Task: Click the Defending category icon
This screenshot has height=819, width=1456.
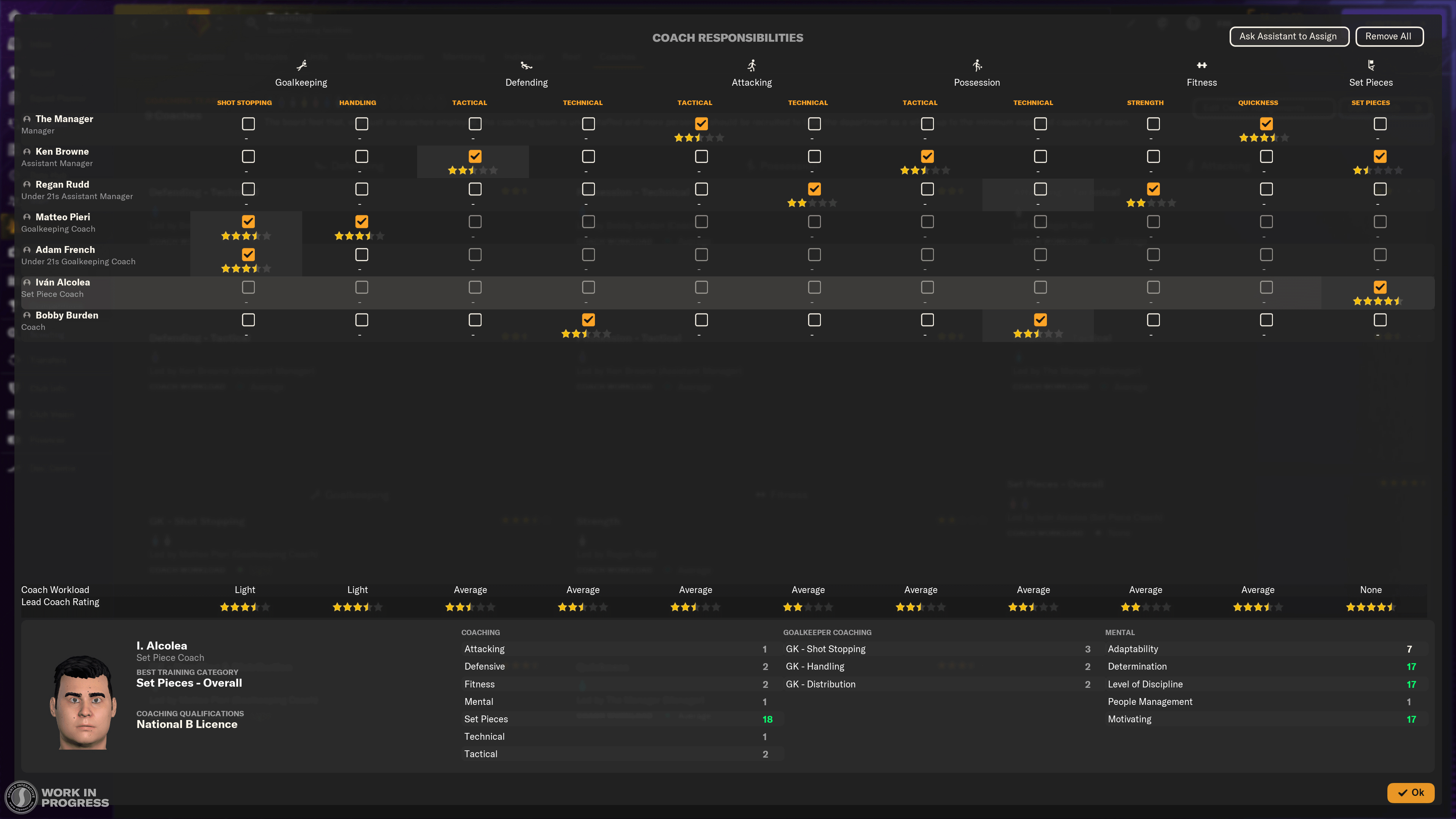Action: tap(526, 66)
